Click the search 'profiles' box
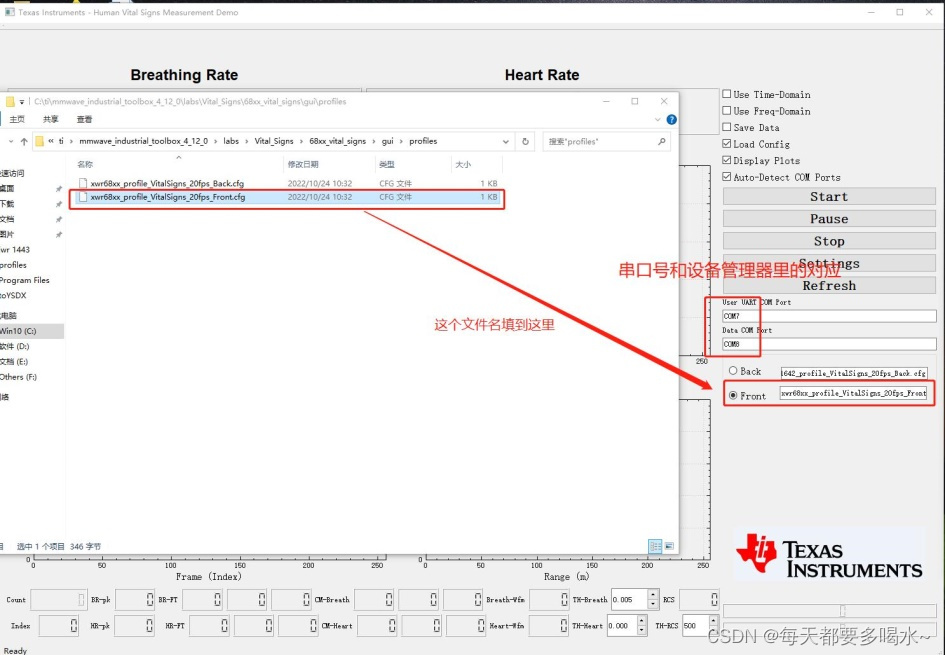The height and width of the screenshot is (655, 945). (606, 142)
